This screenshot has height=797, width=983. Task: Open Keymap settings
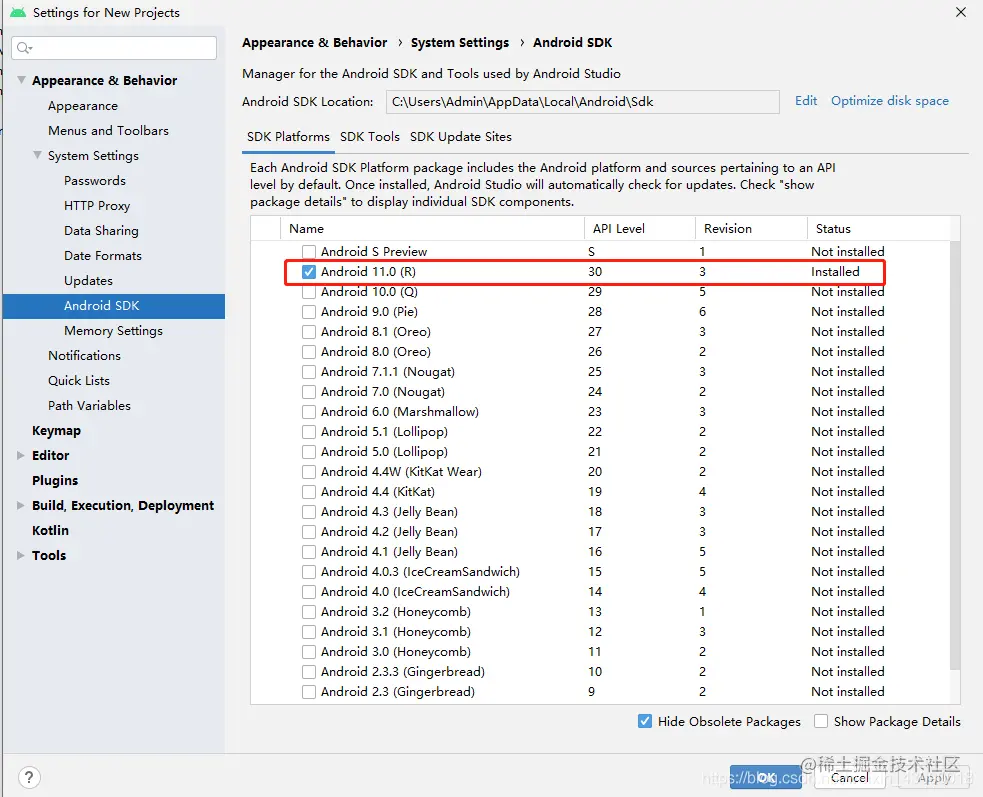click(56, 431)
